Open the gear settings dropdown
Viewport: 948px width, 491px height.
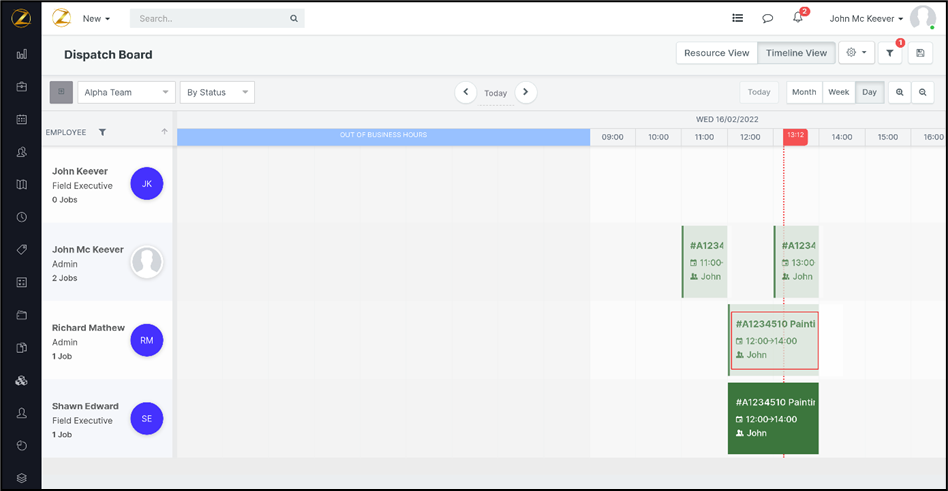coord(857,53)
